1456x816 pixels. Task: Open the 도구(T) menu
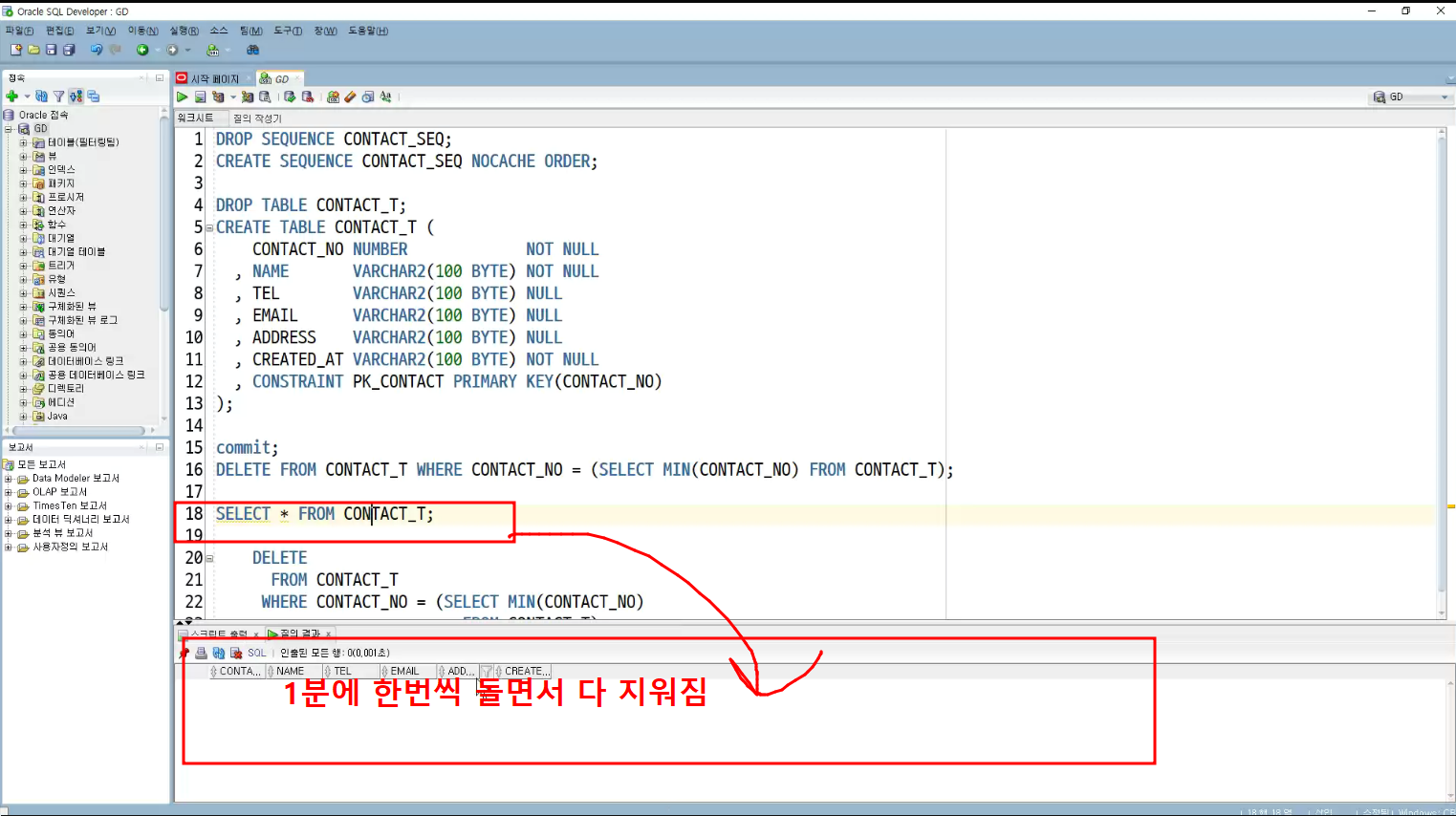(288, 31)
